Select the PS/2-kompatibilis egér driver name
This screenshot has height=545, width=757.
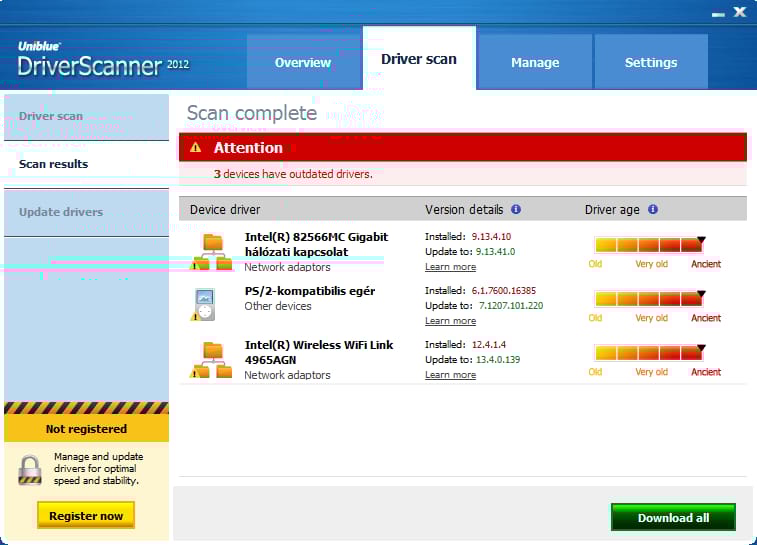pos(310,291)
